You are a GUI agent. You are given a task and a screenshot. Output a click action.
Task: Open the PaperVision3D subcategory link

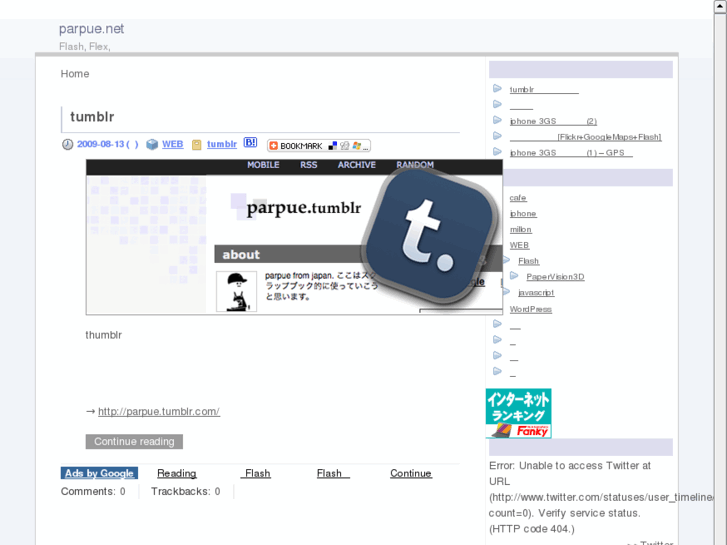[x=555, y=277]
